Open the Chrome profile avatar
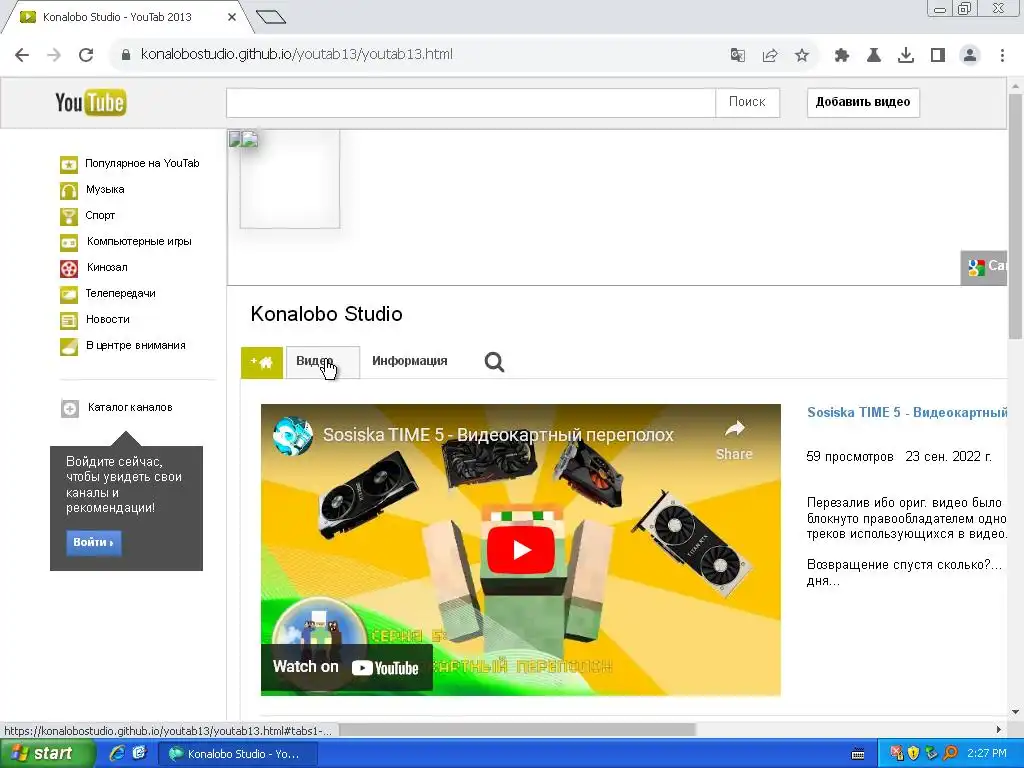Image resolution: width=1024 pixels, height=768 pixels. point(970,56)
